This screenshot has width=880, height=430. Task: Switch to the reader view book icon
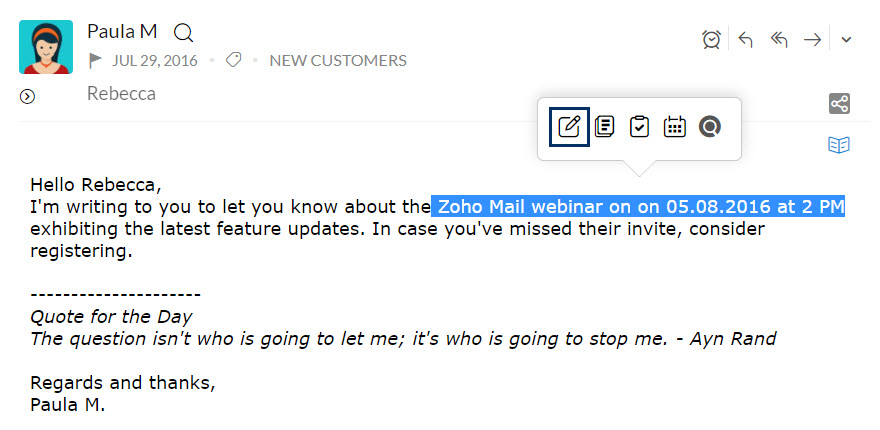click(839, 145)
